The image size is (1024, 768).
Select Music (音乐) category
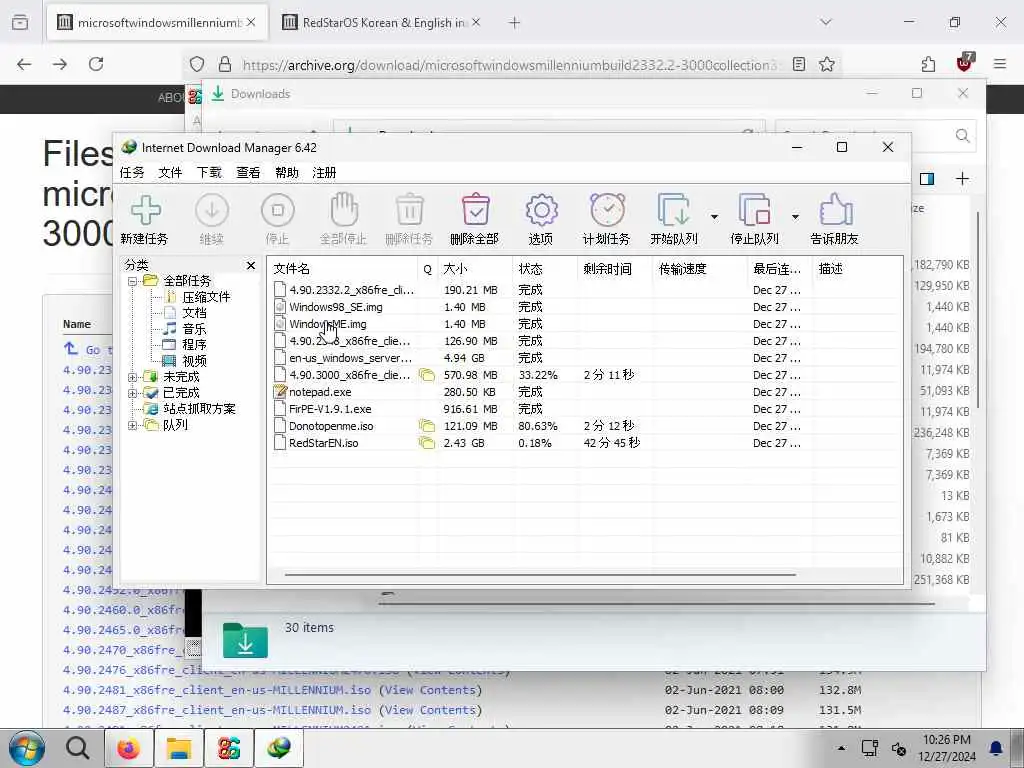[194, 329]
